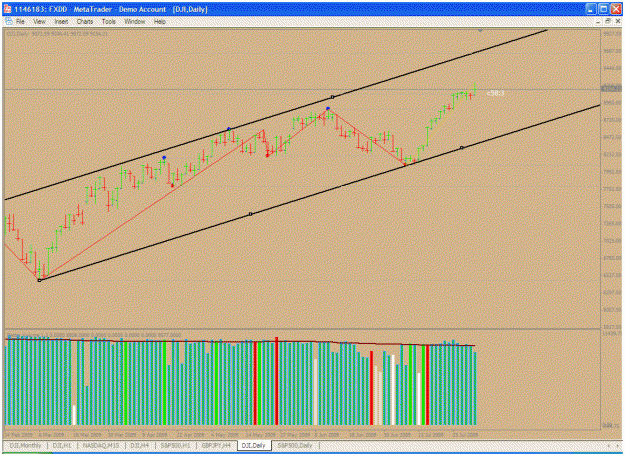The width and height of the screenshot is (625, 454).
Task: Open the Tools menu
Action: pyautogui.click(x=108, y=22)
